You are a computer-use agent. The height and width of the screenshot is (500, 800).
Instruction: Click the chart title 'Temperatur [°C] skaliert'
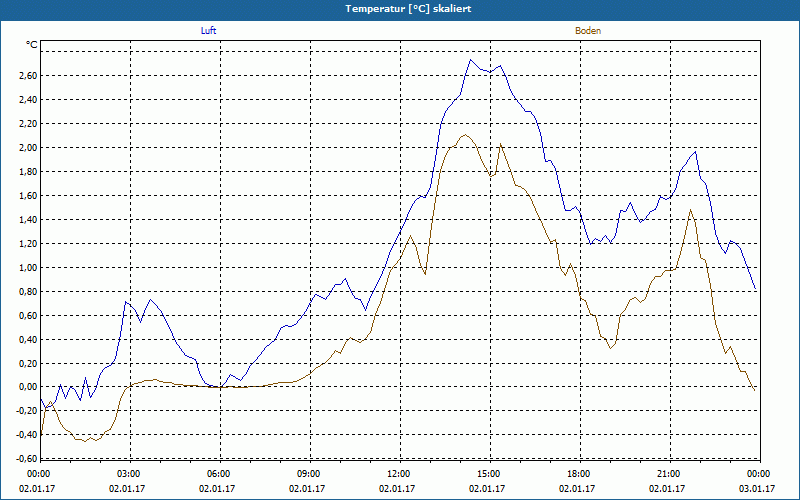point(408,9)
